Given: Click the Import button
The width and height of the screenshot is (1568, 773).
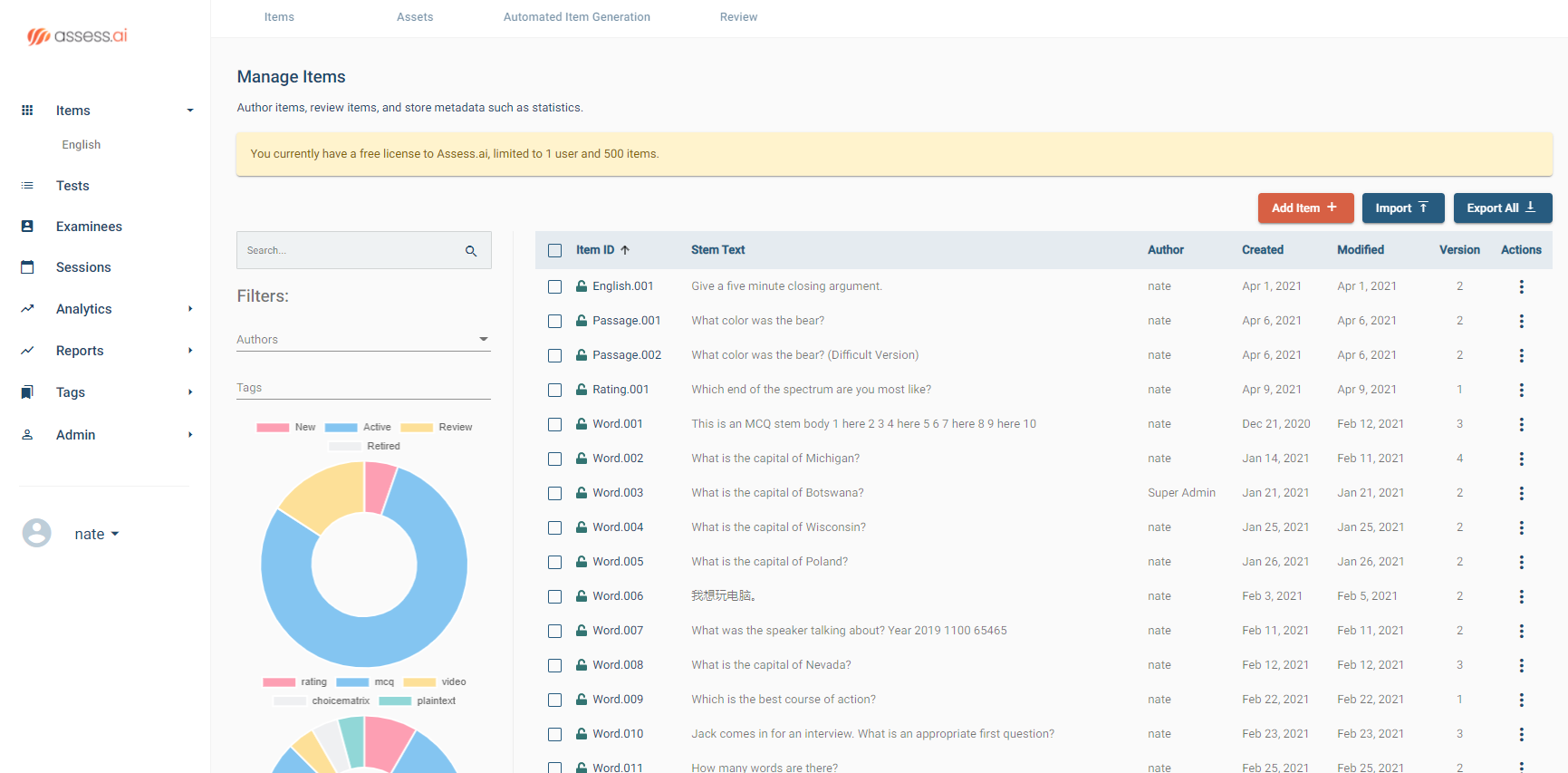Looking at the screenshot, I should (x=1403, y=208).
